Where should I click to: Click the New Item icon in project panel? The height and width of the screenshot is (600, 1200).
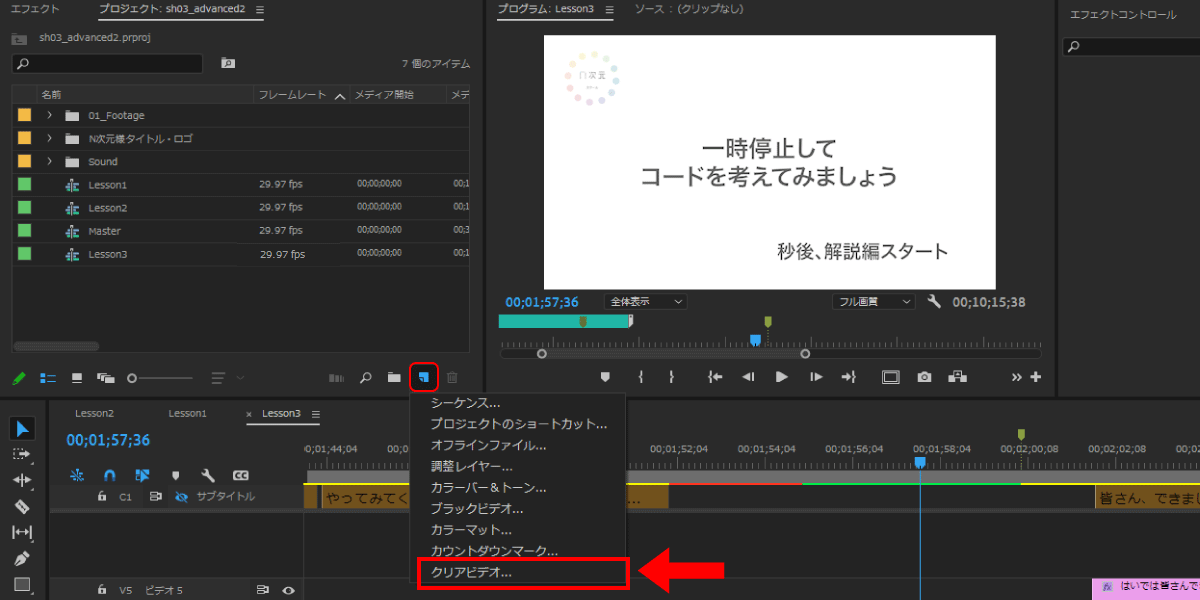[x=424, y=378]
